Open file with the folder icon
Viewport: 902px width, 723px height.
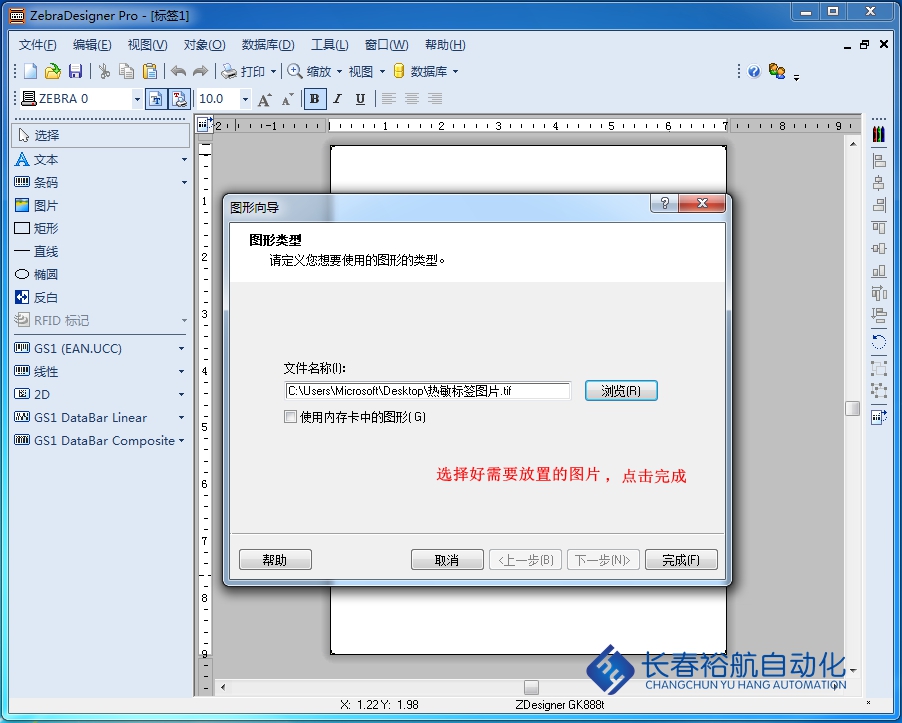click(x=52, y=71)
